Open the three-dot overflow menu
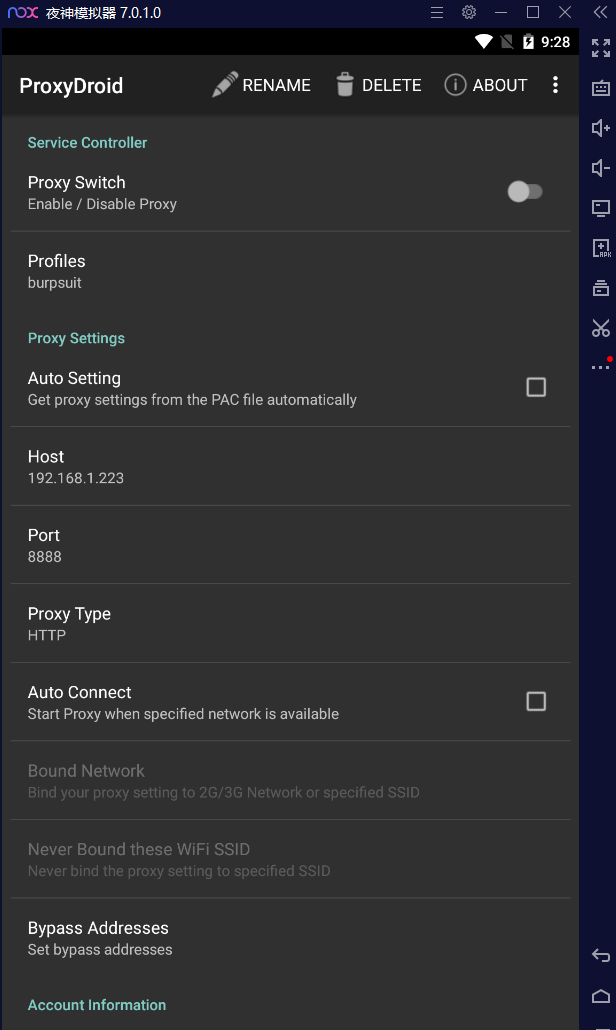Image resolution: width=616 pixels, height=1030 pixels. pos(555,85)
